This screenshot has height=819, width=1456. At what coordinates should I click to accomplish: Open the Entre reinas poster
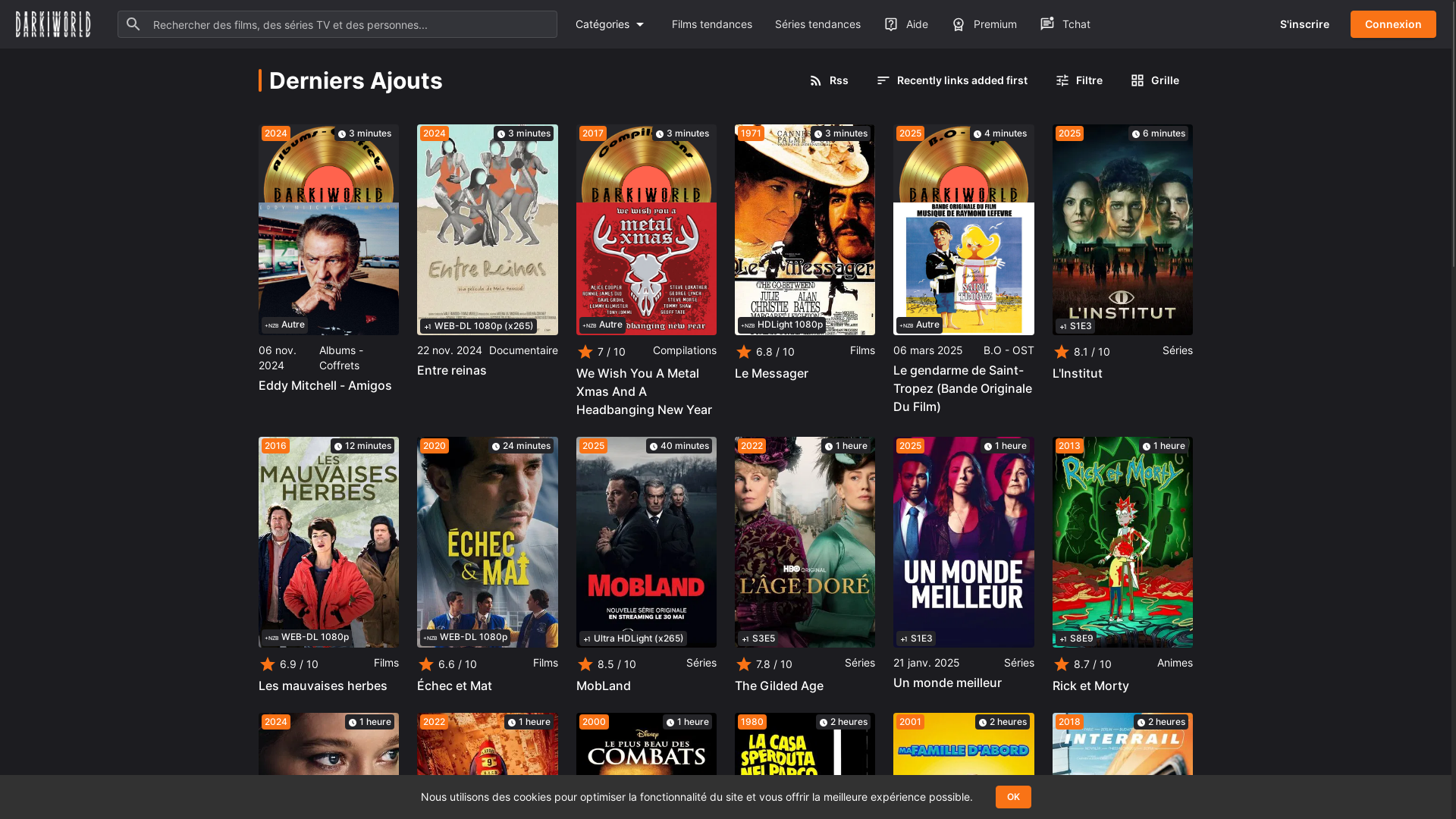coord(488,230)
